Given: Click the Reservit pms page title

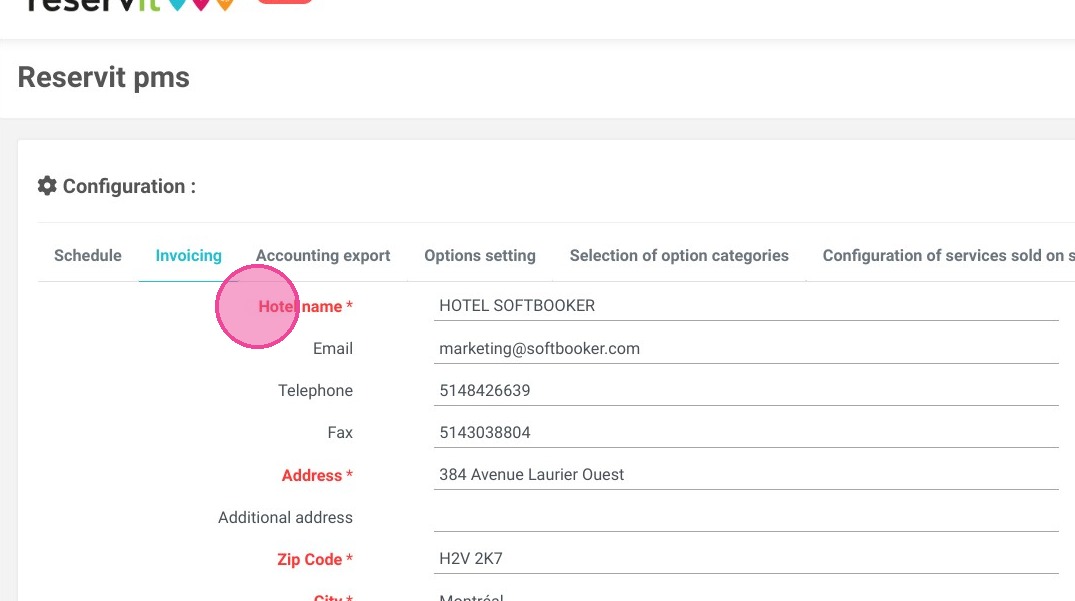Looking at the screenshot, I should pyautogui.click(x=104, y=77).
